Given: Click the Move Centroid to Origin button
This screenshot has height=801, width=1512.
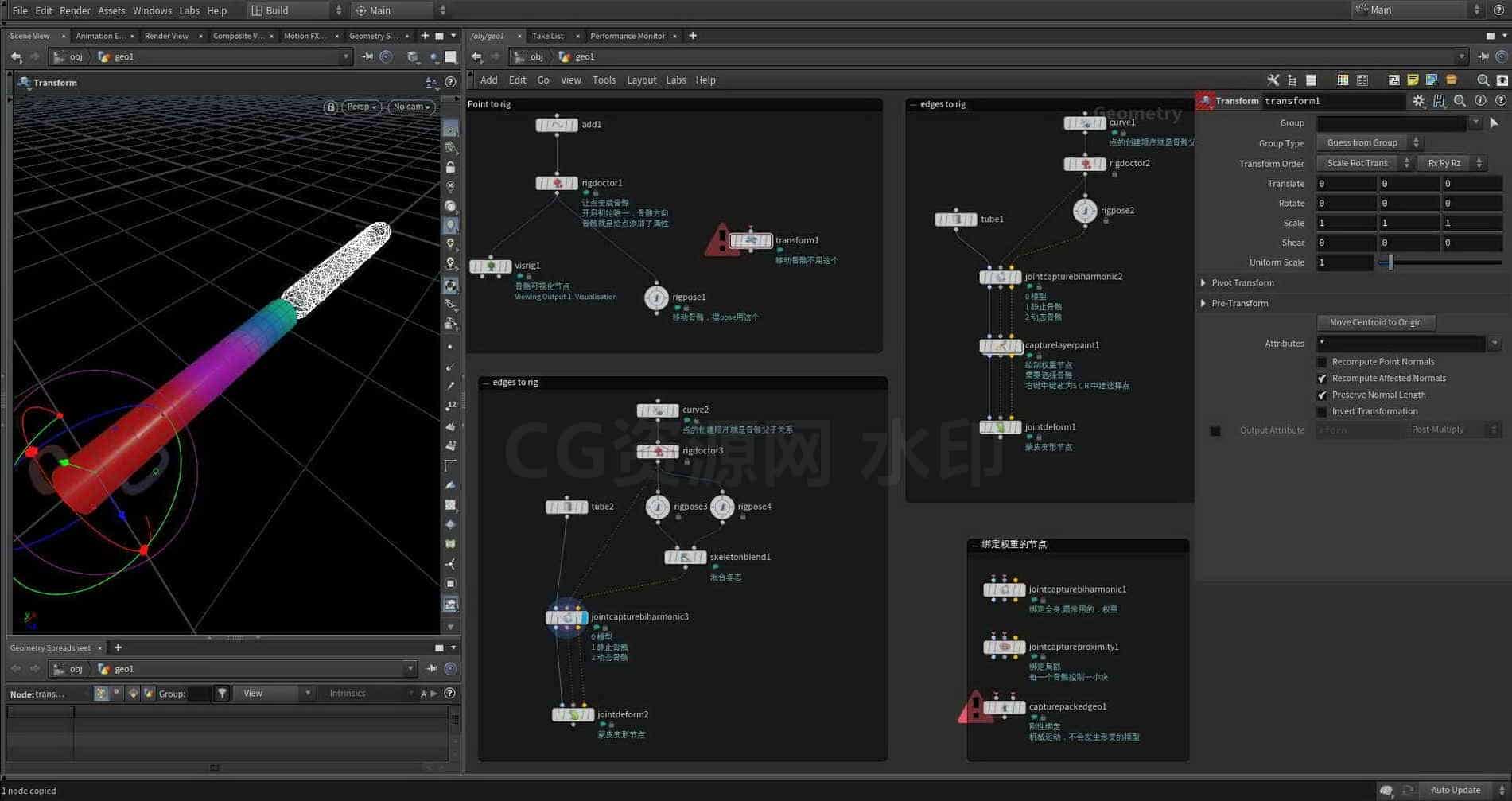Looking at the screenshot, I should point(1375,323).
